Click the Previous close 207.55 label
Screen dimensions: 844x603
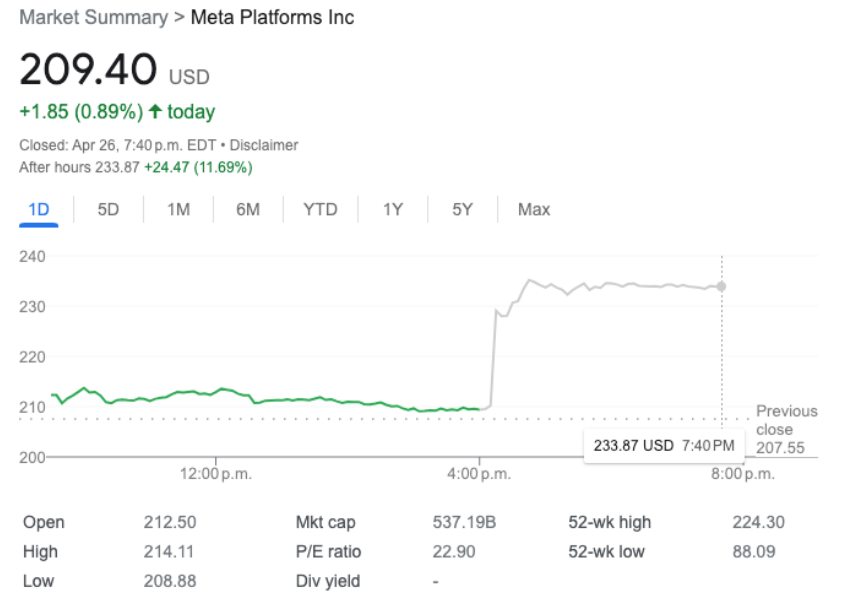[x=785, y=430]
